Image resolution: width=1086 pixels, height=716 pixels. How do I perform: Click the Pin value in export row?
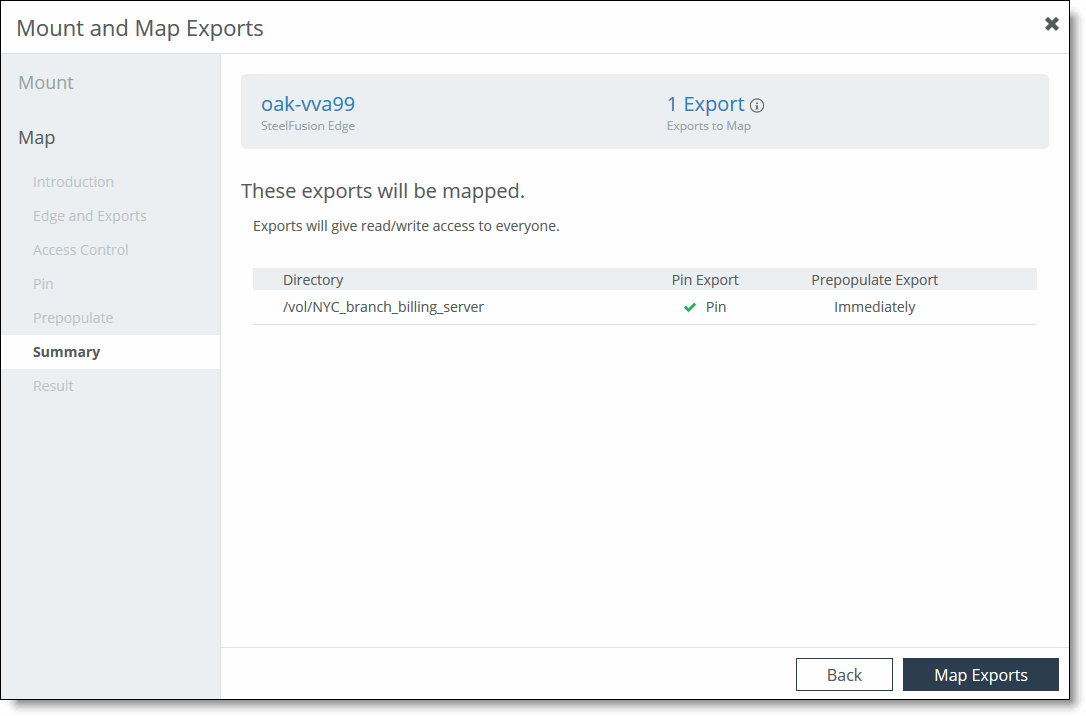tap(716, 307)
